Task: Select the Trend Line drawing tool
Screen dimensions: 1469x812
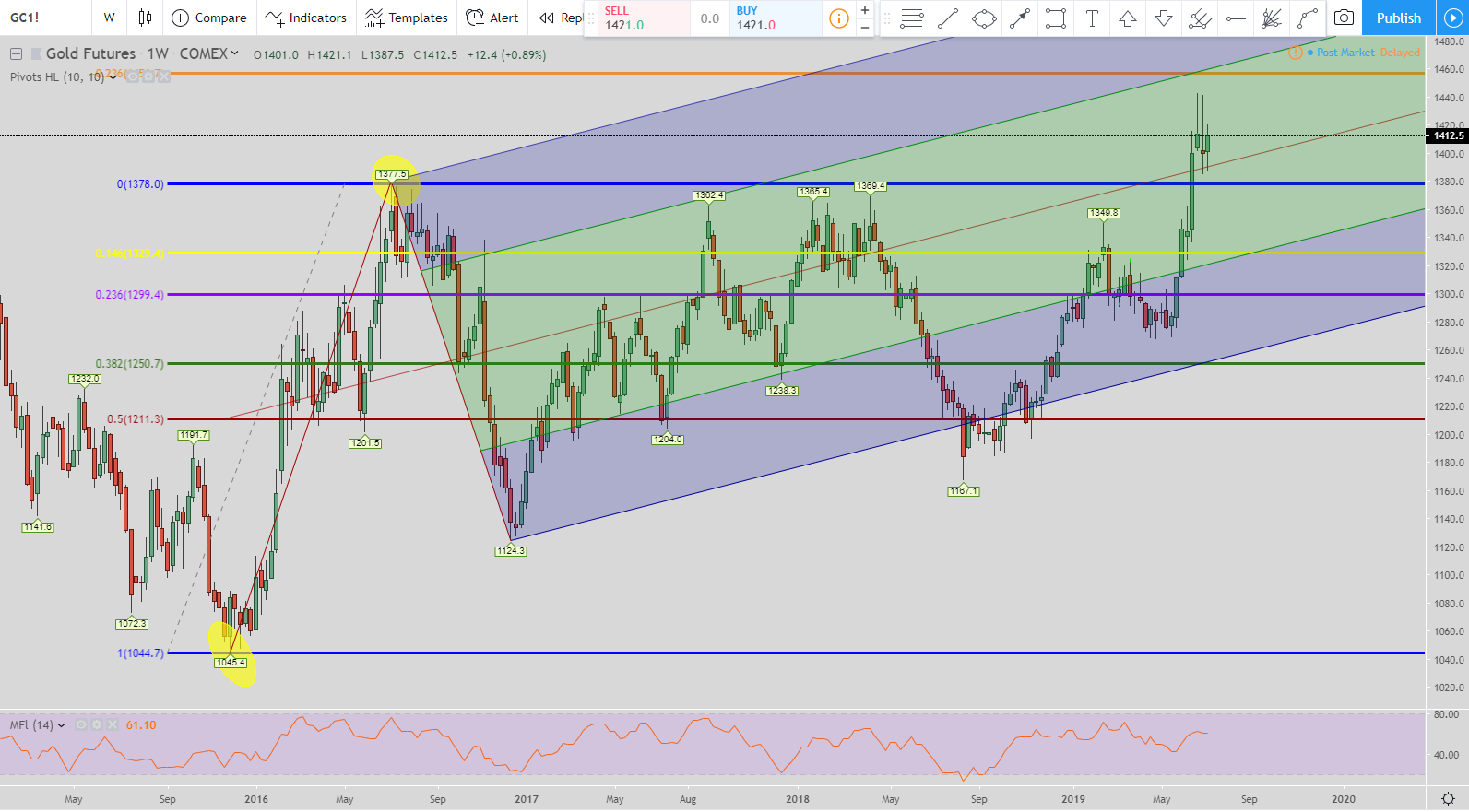Action: 948,18
